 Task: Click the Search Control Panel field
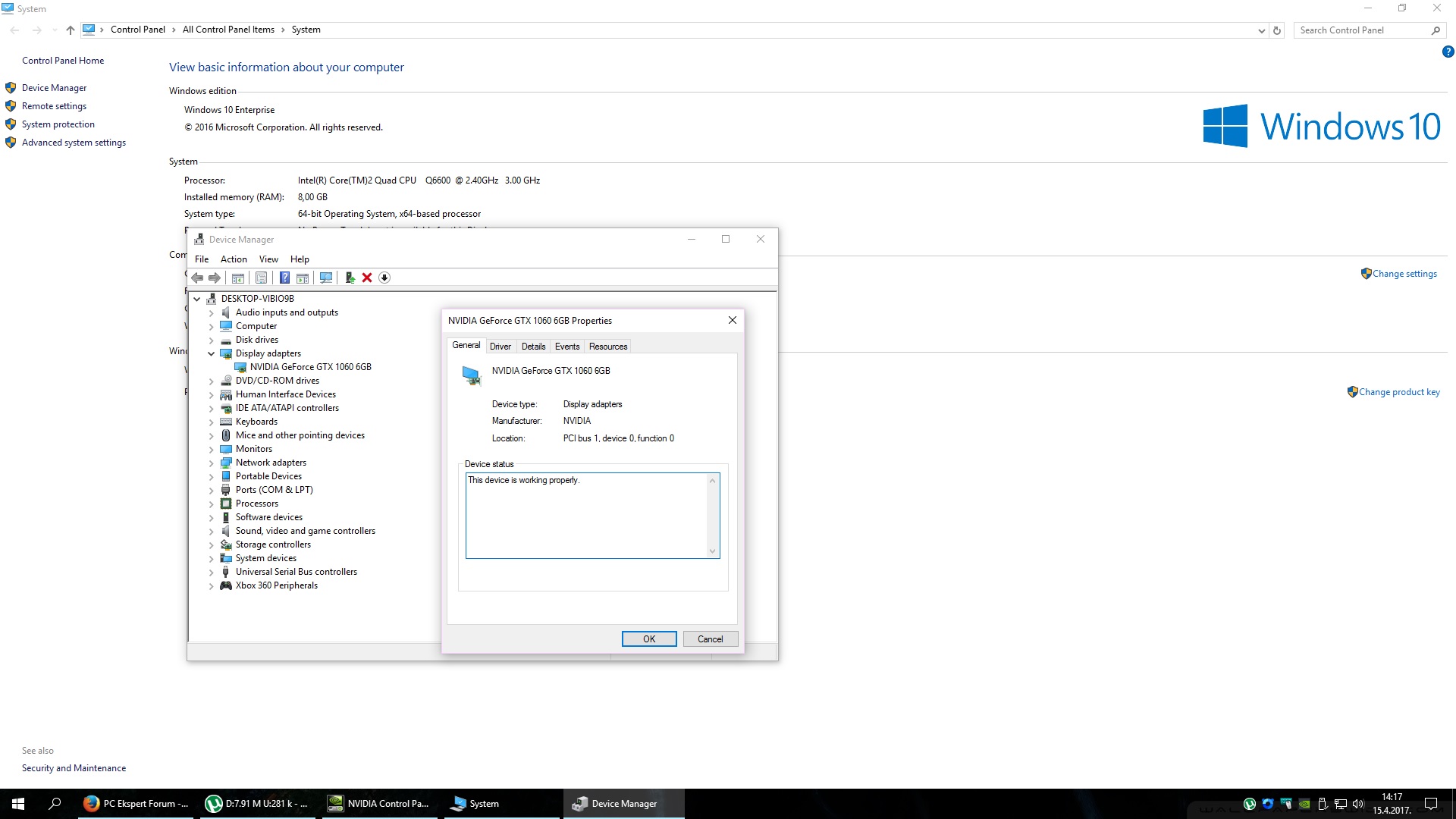pyautogui.click(x=1361, y=30)
